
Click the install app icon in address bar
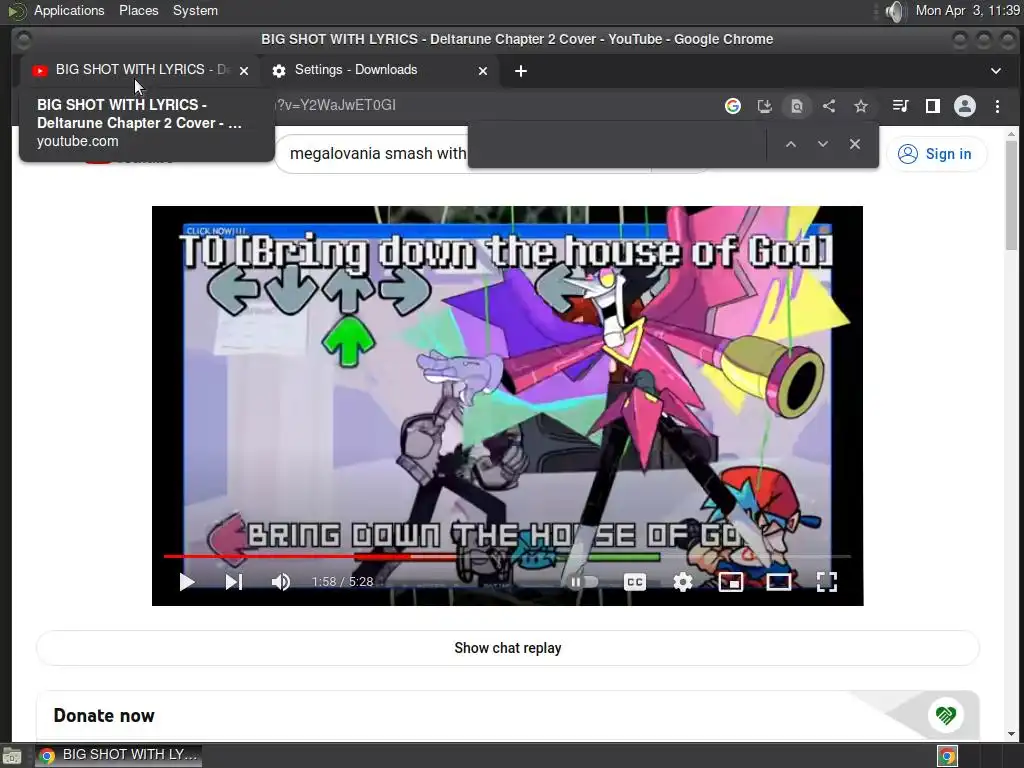coord(765,106)
